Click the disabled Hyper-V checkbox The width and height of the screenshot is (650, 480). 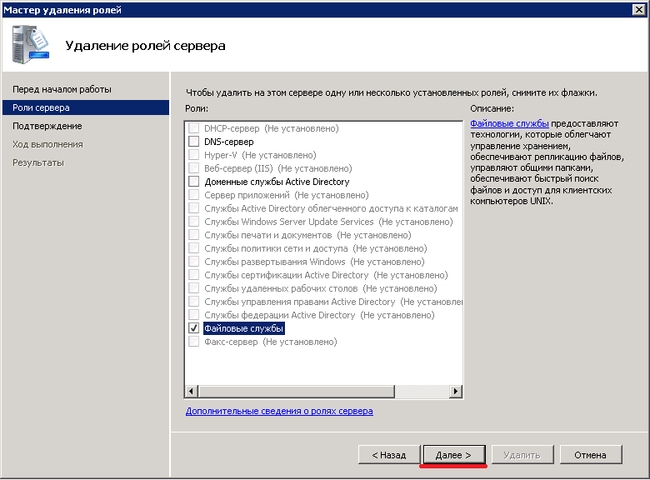point(194,155)
